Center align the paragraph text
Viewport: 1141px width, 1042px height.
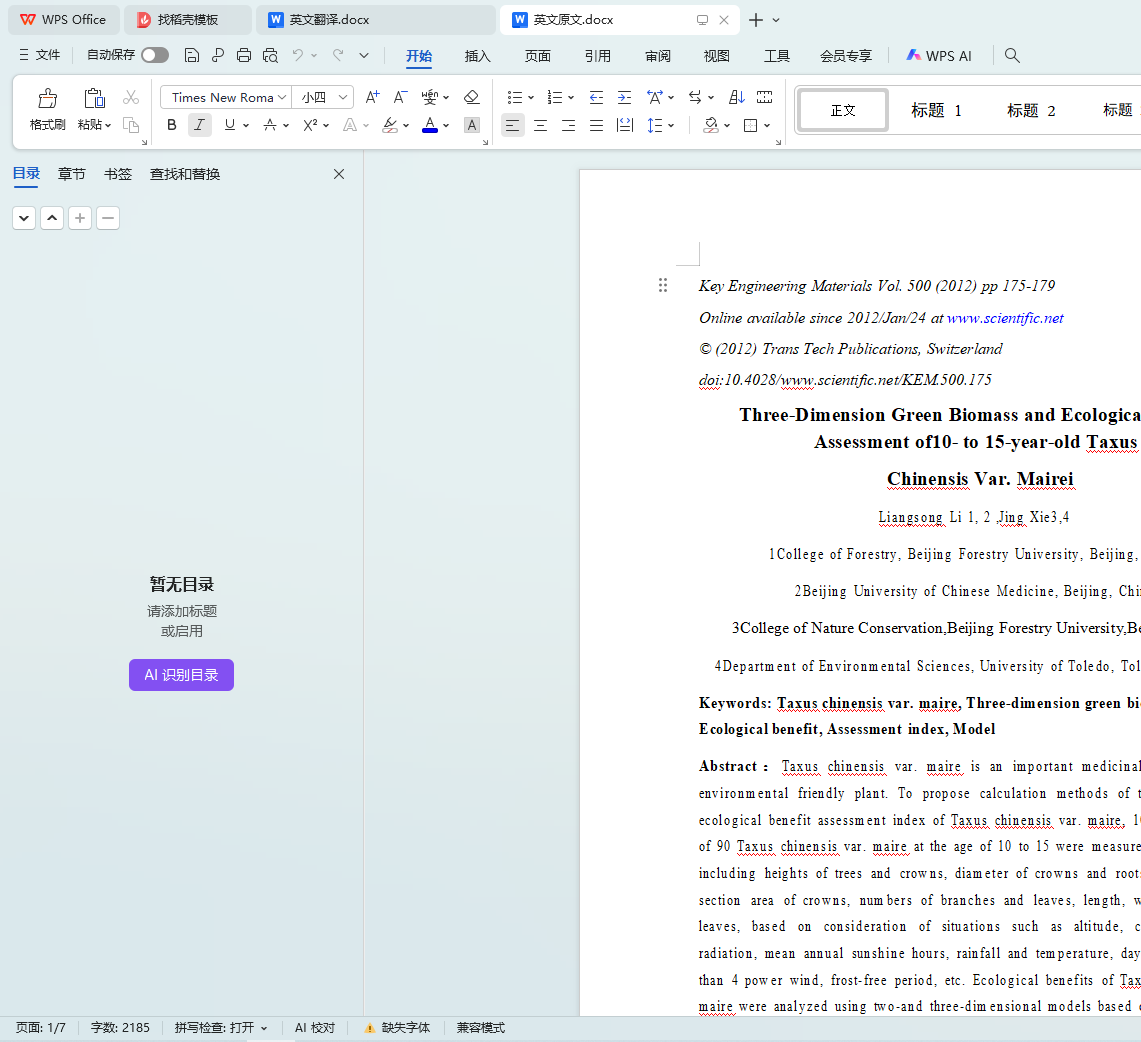tap(540, 125)
